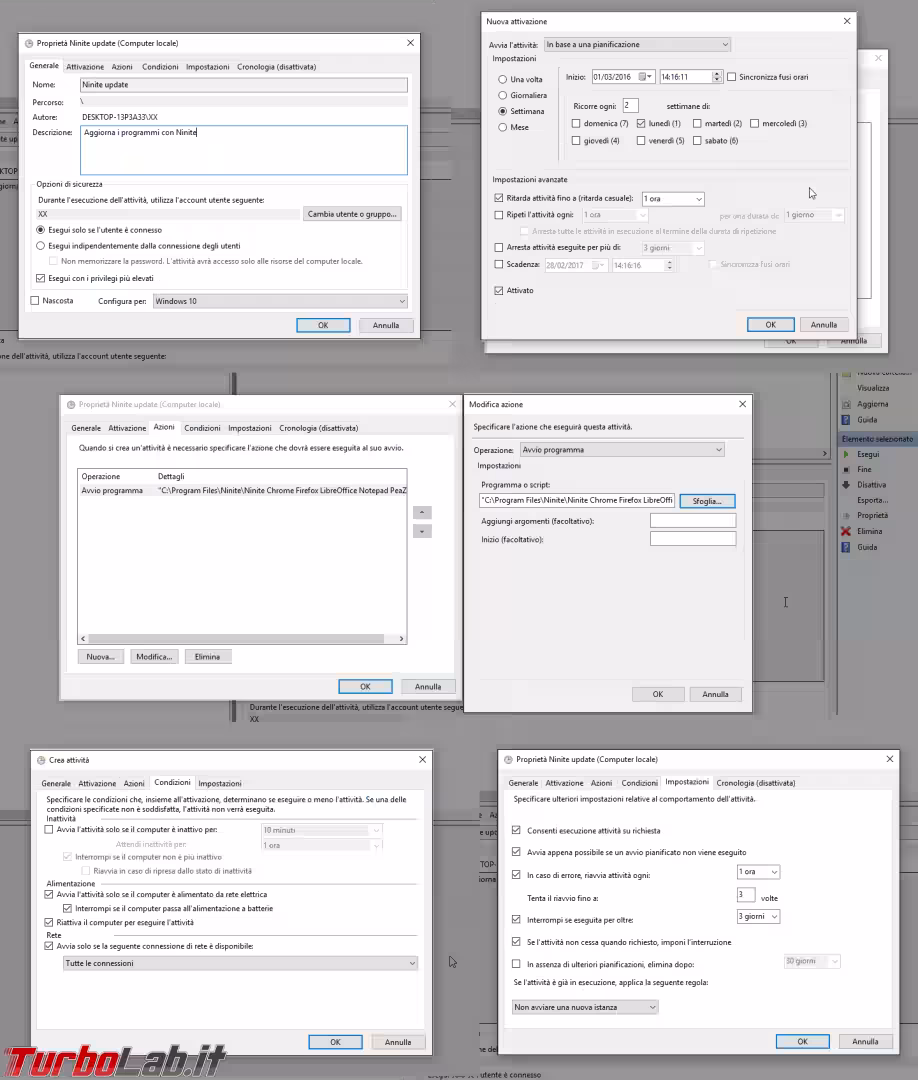
Task: Click the green Esegui icon in actions pane
Action: pos(846,455)
